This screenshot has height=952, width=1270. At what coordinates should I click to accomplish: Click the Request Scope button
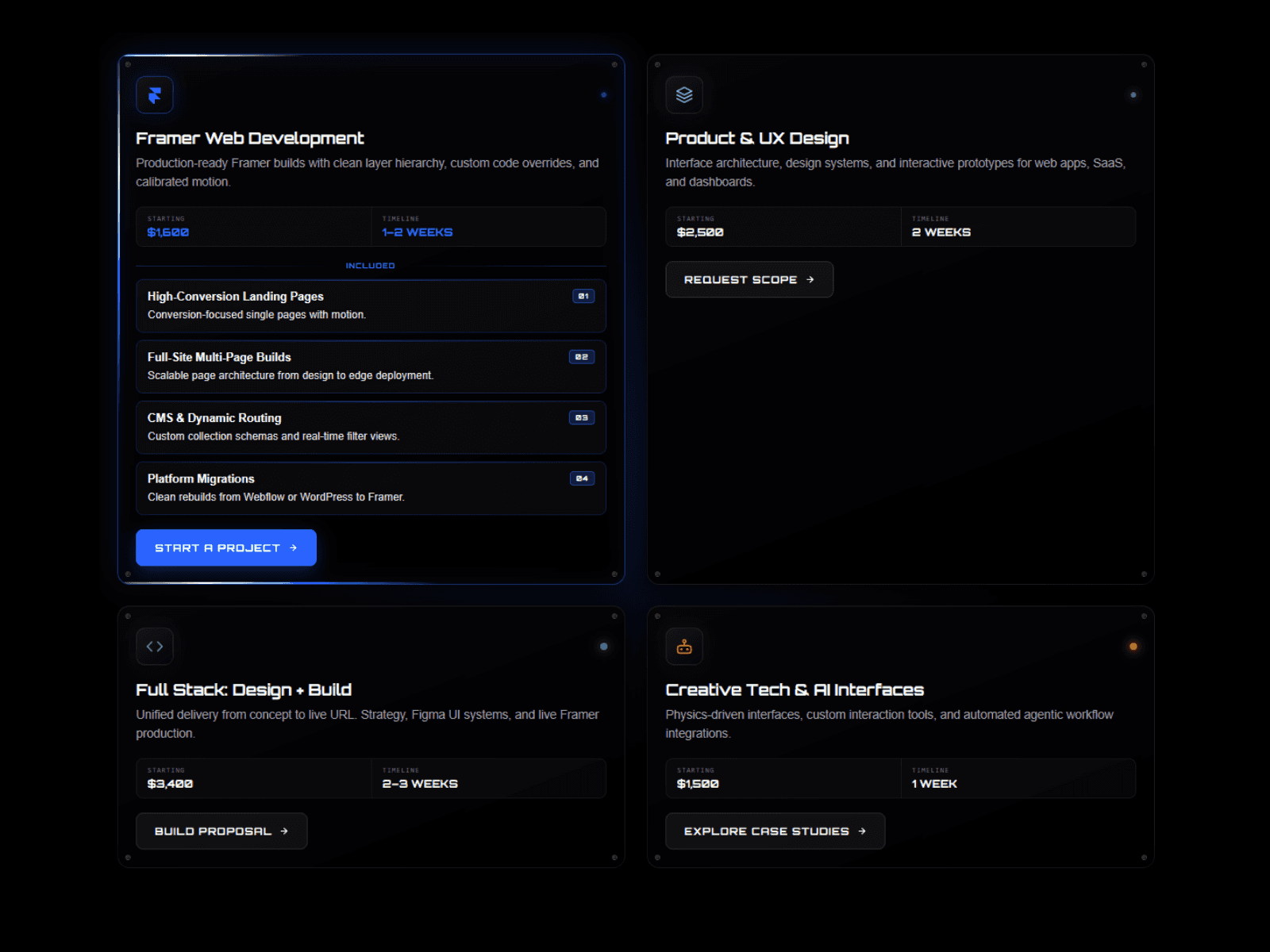coord(749,279)
